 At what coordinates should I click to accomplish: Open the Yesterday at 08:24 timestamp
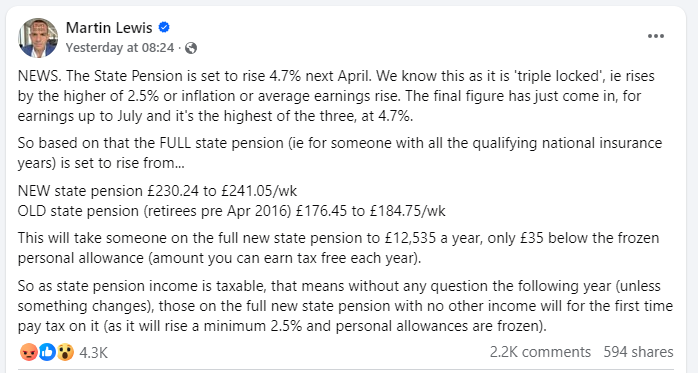pyautogui.click(x=120, y=48)
